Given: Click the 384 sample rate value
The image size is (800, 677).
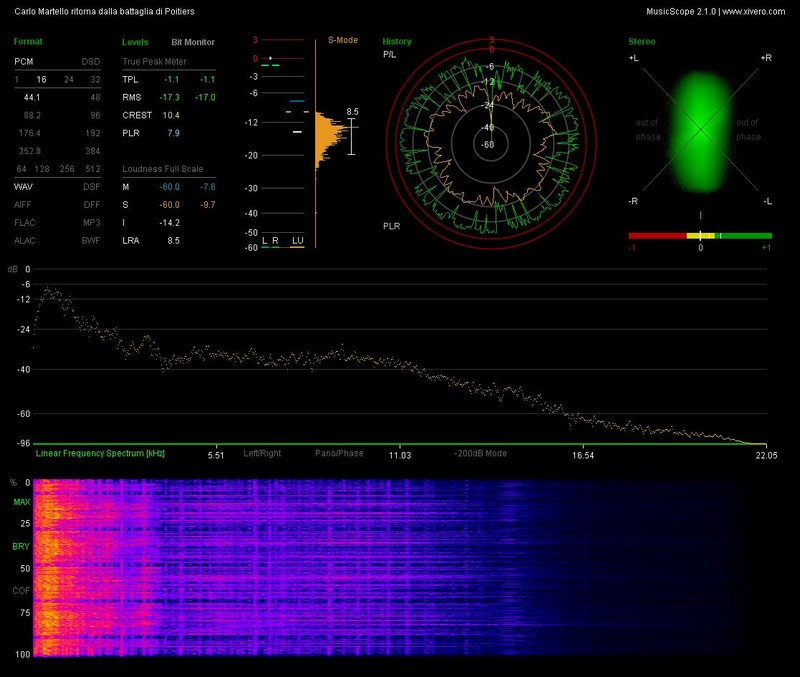Looking at the screenshot, I should point(93,151).
